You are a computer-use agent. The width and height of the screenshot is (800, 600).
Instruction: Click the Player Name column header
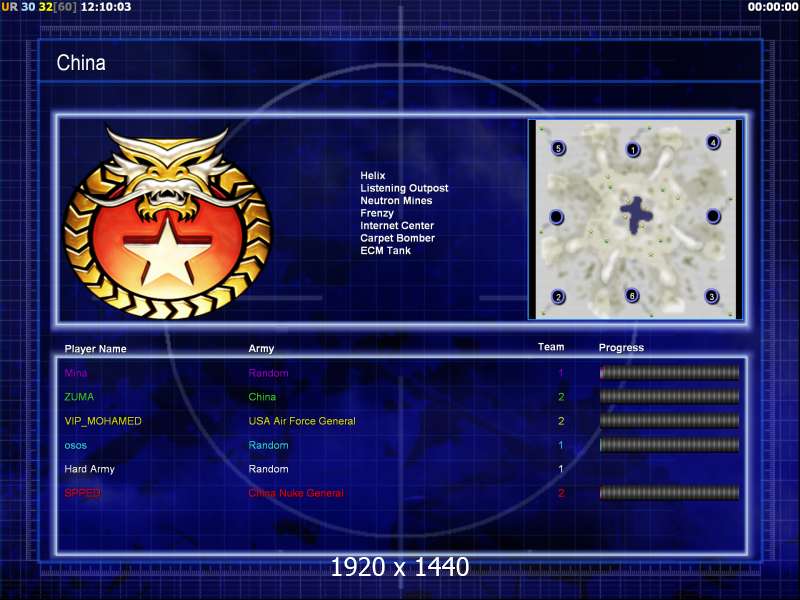pos(95,349)
